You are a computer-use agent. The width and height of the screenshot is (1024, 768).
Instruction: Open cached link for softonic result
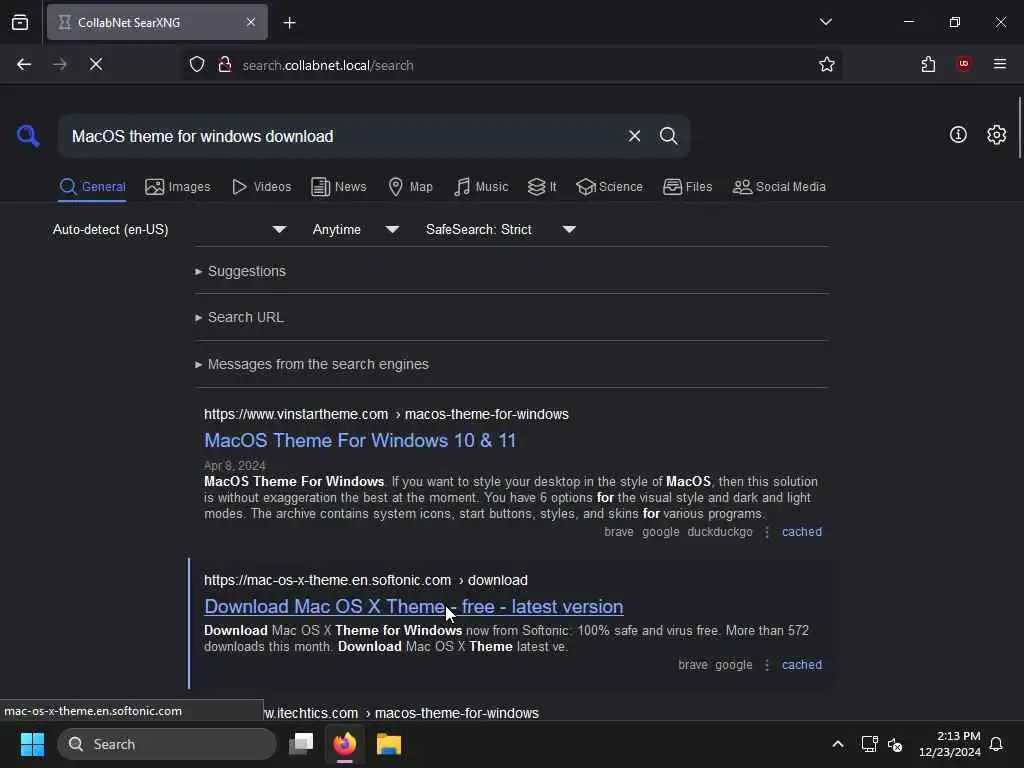coord(802,665)
